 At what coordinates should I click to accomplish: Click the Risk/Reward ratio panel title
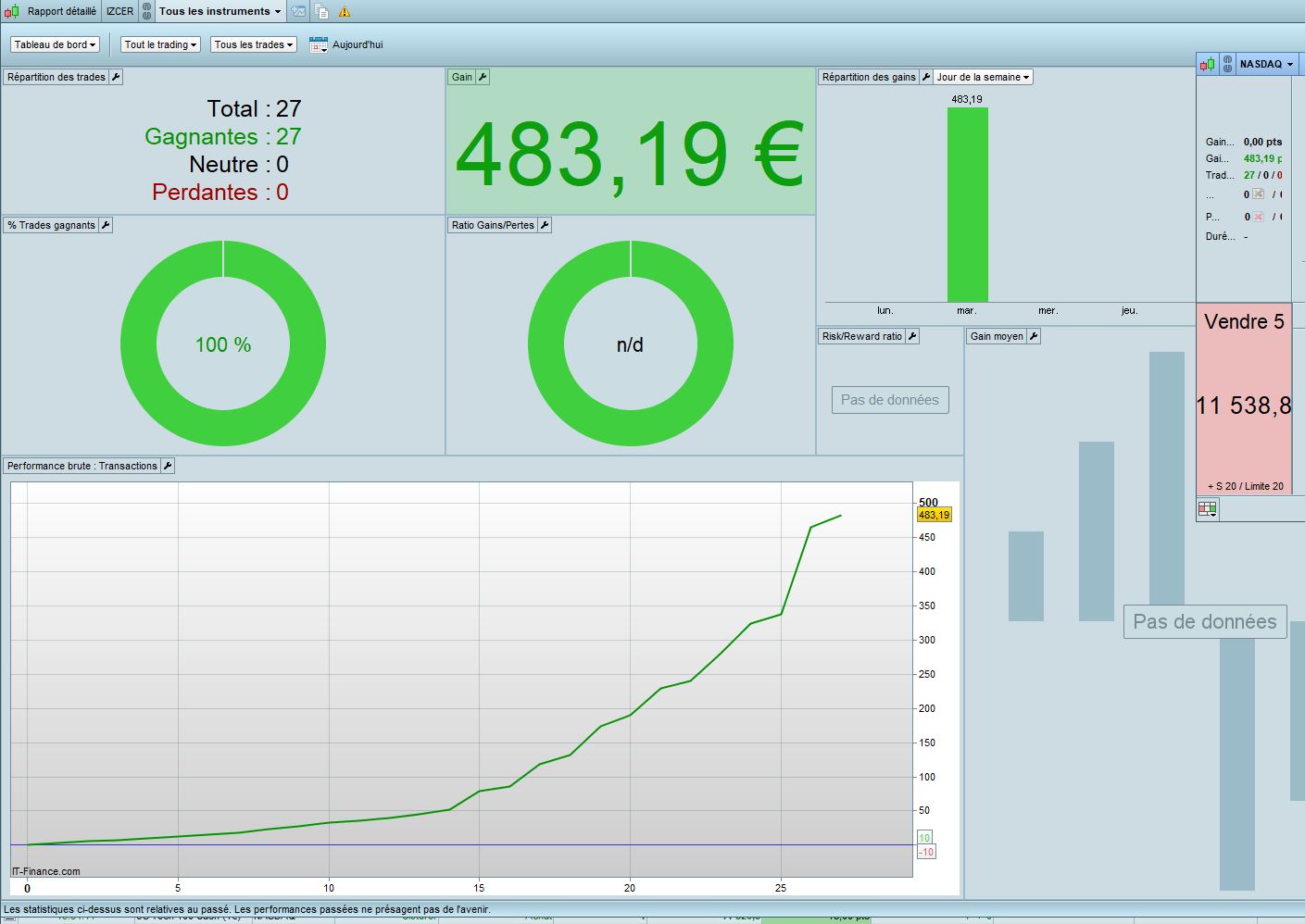(x=862, y=336)
